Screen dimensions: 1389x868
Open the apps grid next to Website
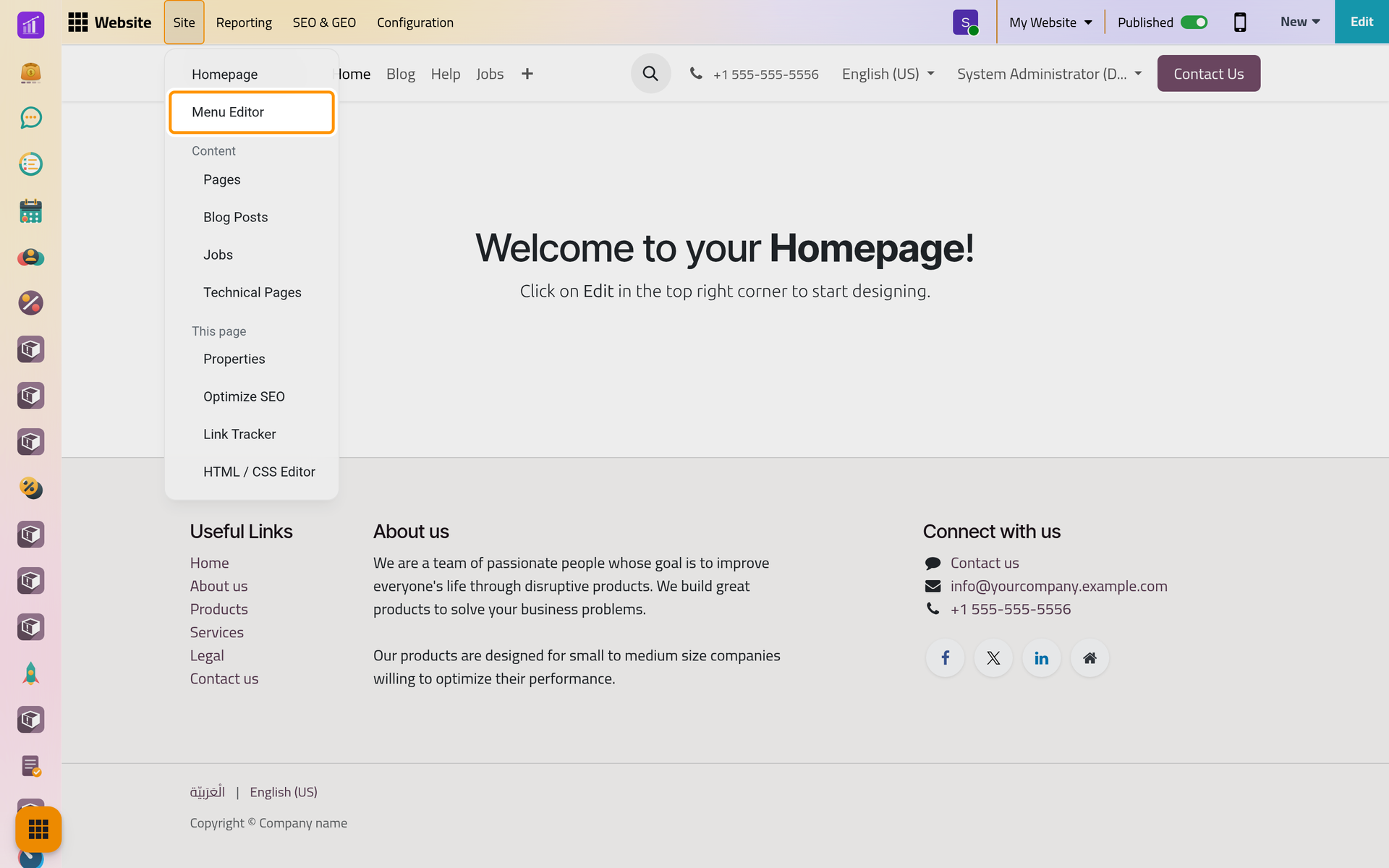pyautogui.click(x=78, y=22)
